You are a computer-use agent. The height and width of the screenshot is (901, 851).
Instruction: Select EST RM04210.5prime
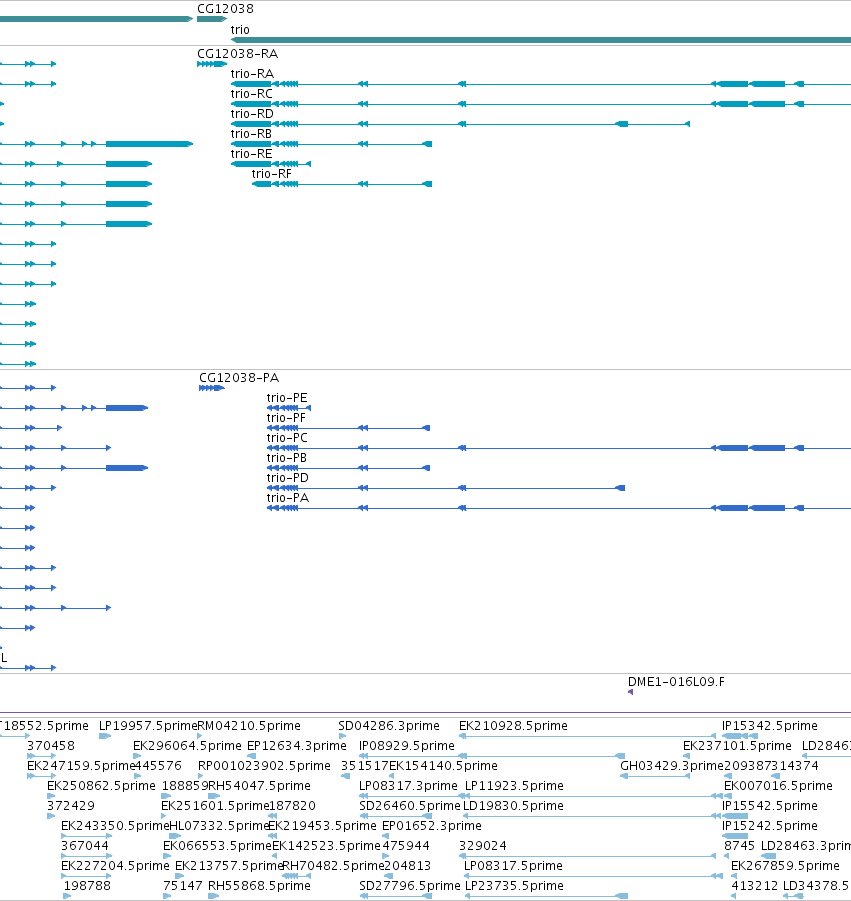coord(249,726)
